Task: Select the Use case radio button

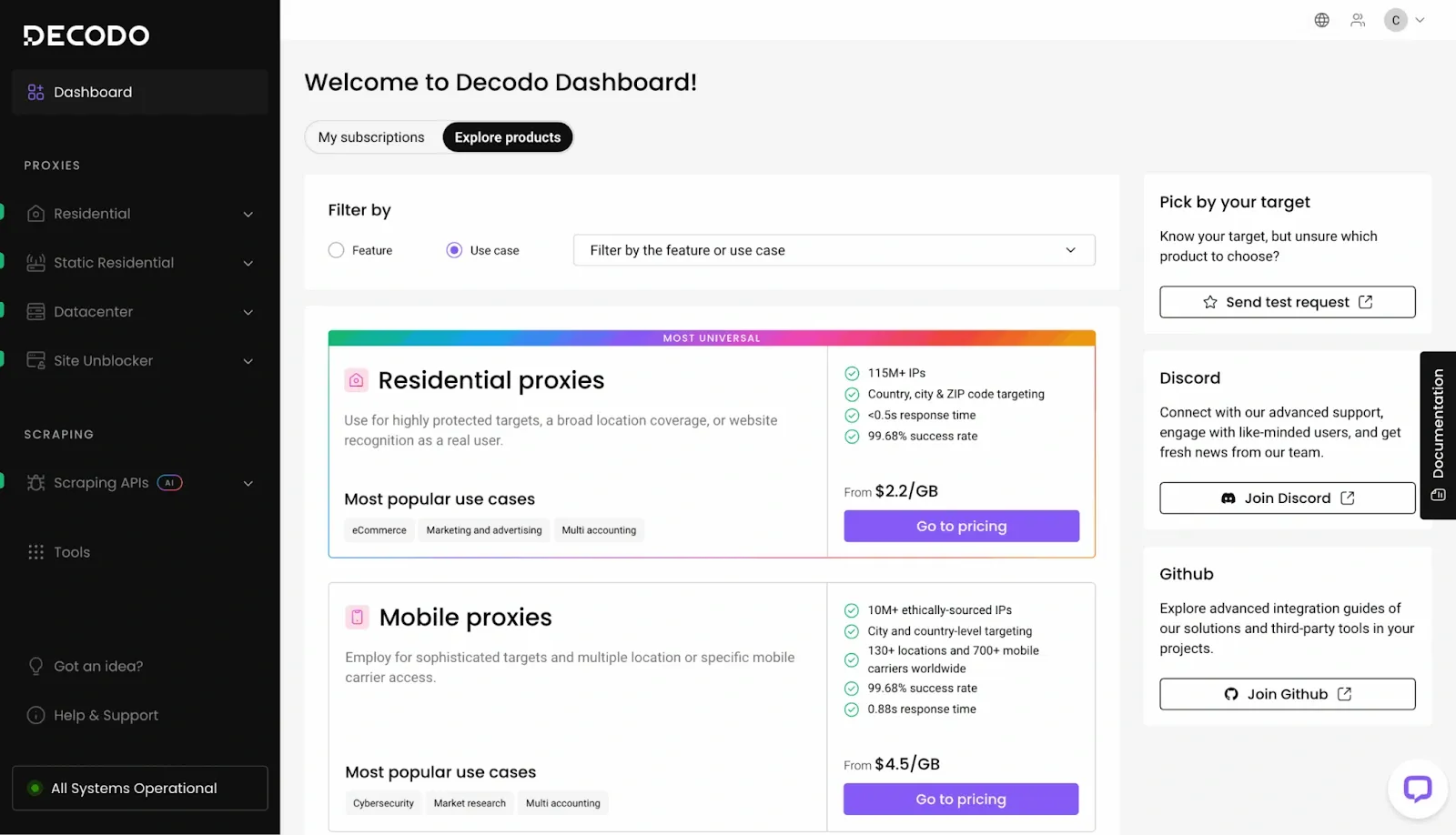Action: point(454,250)
